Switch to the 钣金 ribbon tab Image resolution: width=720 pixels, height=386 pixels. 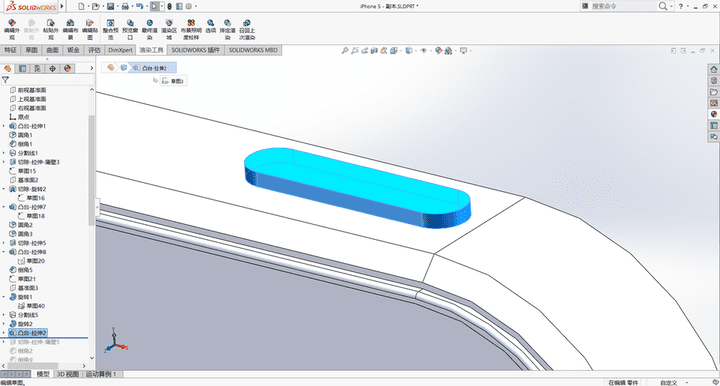[73, 50]
